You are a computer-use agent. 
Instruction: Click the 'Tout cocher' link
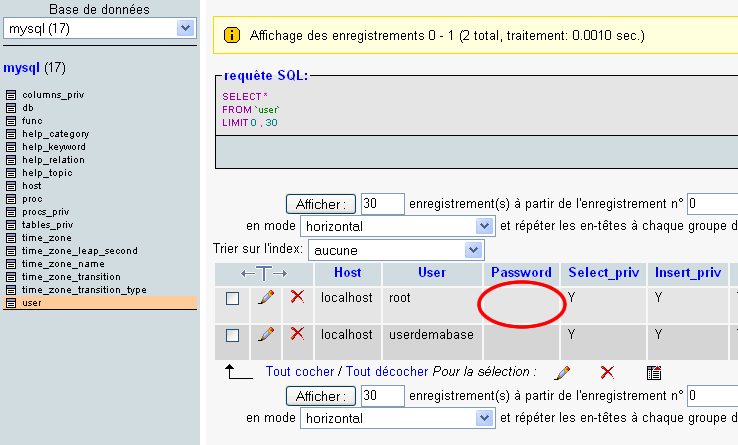pos(300,371)
